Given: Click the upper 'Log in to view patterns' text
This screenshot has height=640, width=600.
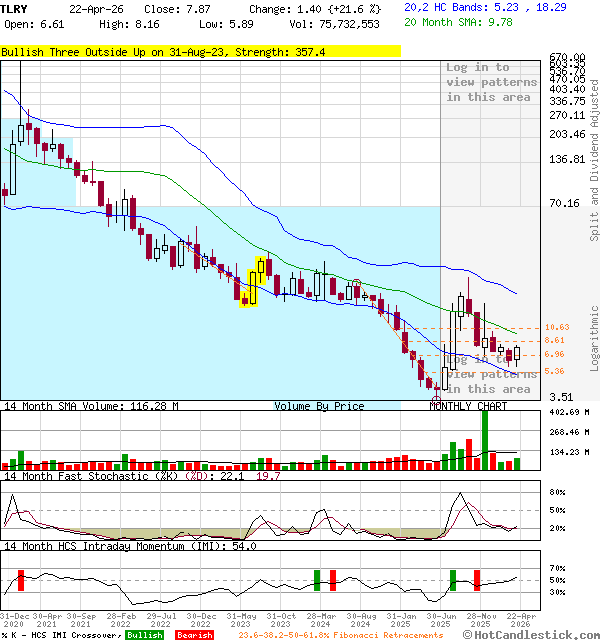Looking at the screenshot, I should pyautogui.click(x=491, y=82).
